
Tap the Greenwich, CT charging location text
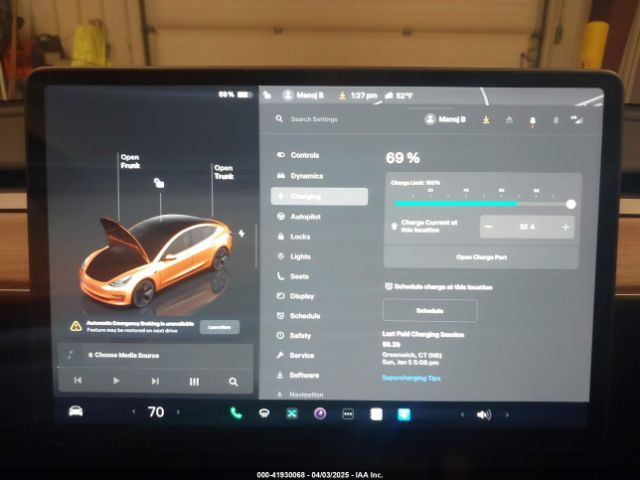[412, 355]
